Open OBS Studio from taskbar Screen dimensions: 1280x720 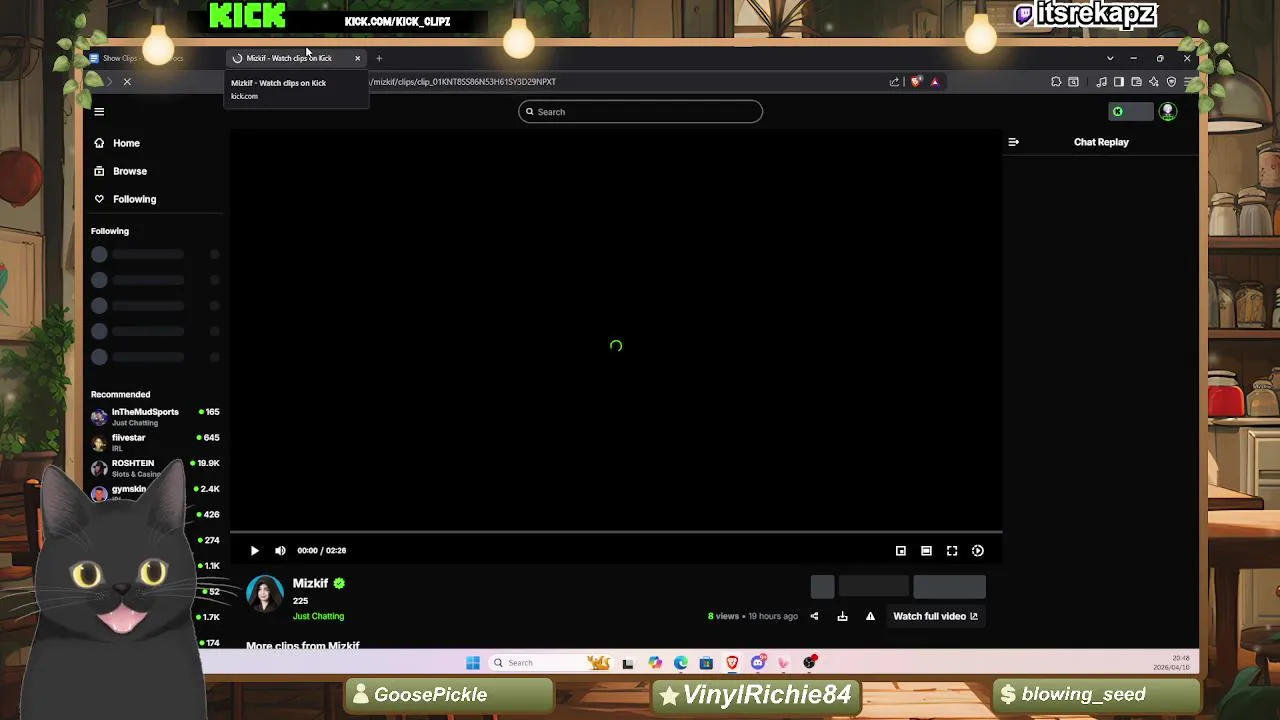click(x=810, y=663)
